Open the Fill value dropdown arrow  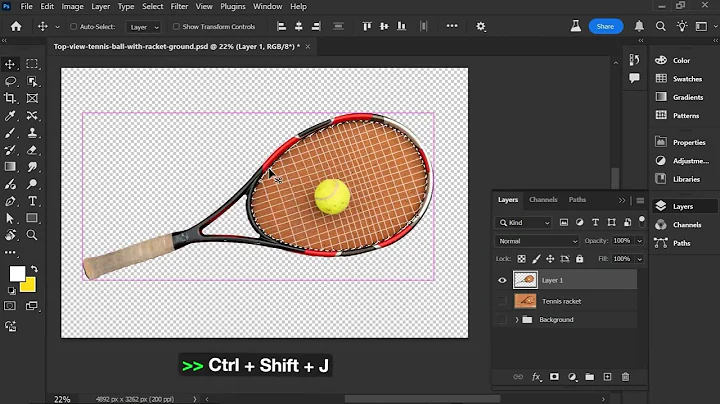click(640, 259)
